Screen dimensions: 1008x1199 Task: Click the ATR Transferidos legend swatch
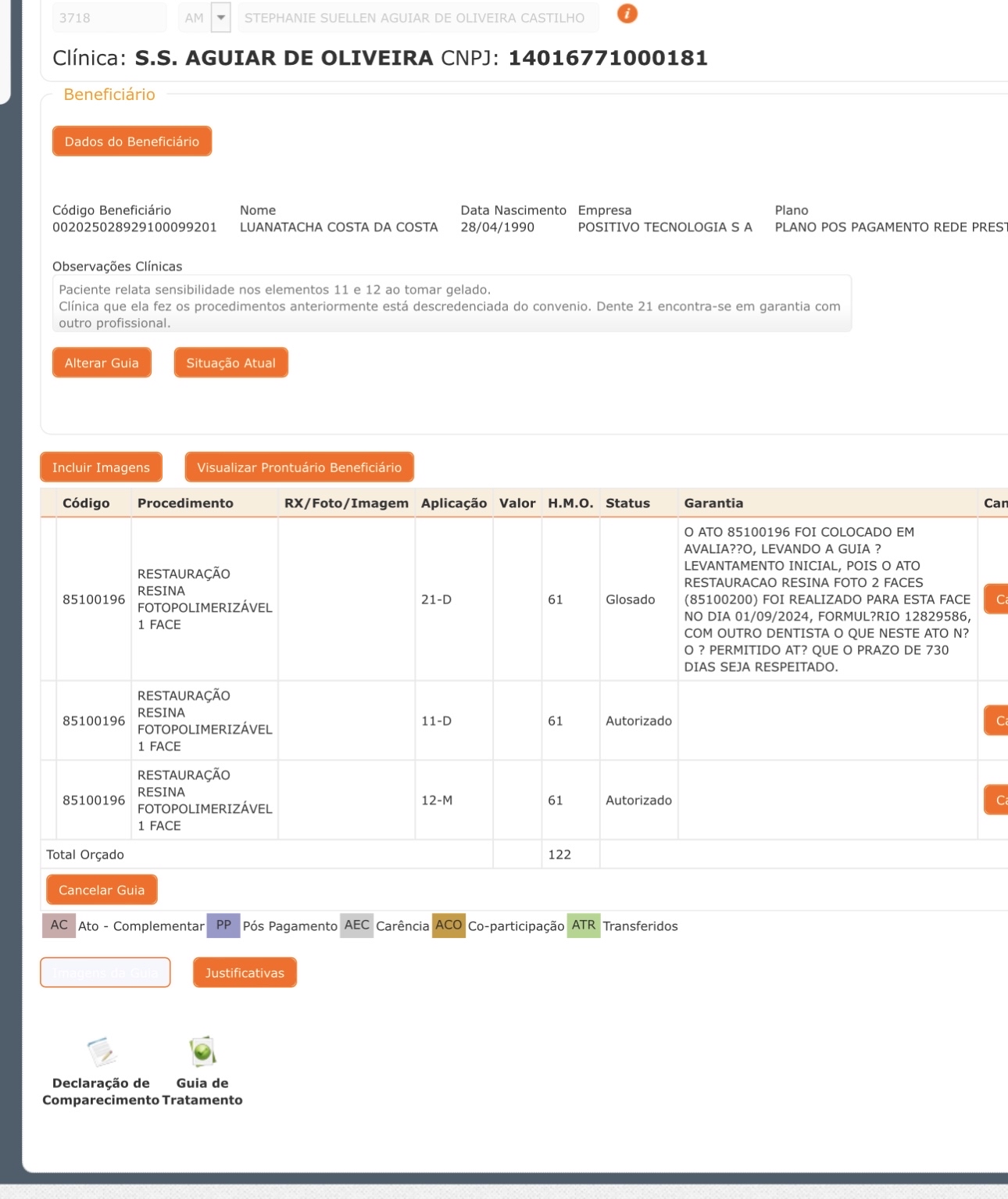[x=584, y=925]
